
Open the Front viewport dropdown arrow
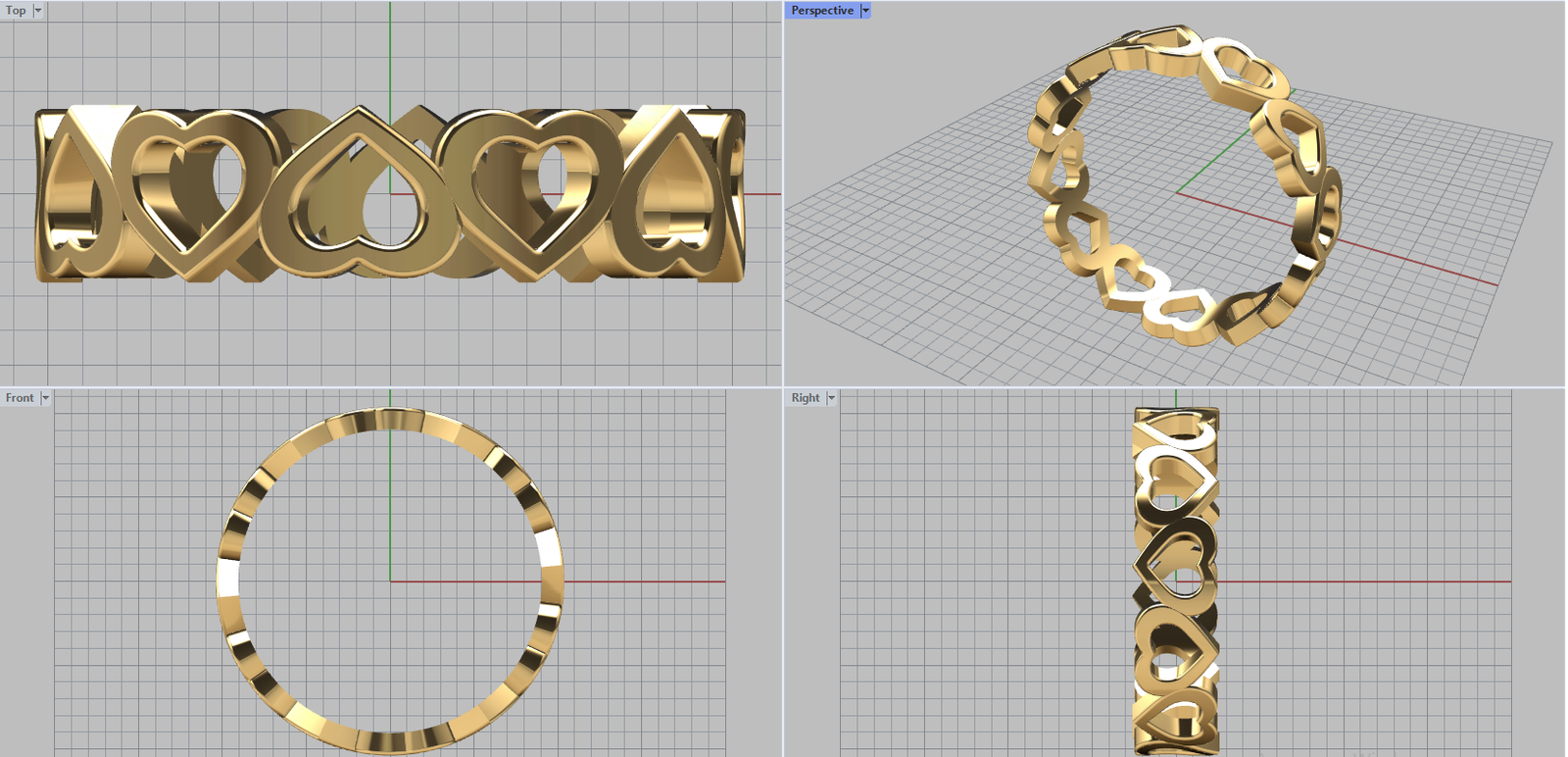[x=45, y=398]
